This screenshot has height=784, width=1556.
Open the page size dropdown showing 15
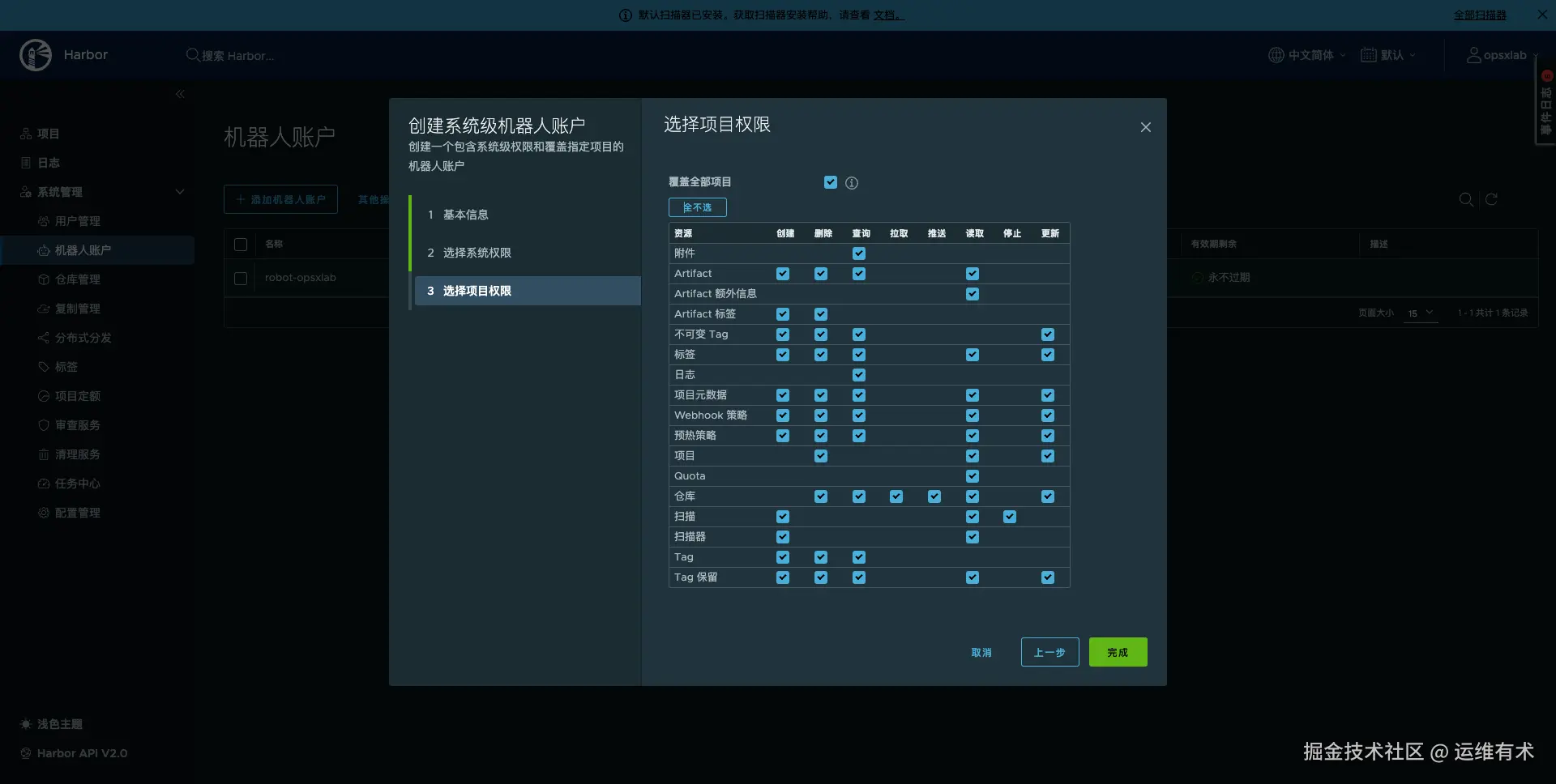(x=1420, y=313)
